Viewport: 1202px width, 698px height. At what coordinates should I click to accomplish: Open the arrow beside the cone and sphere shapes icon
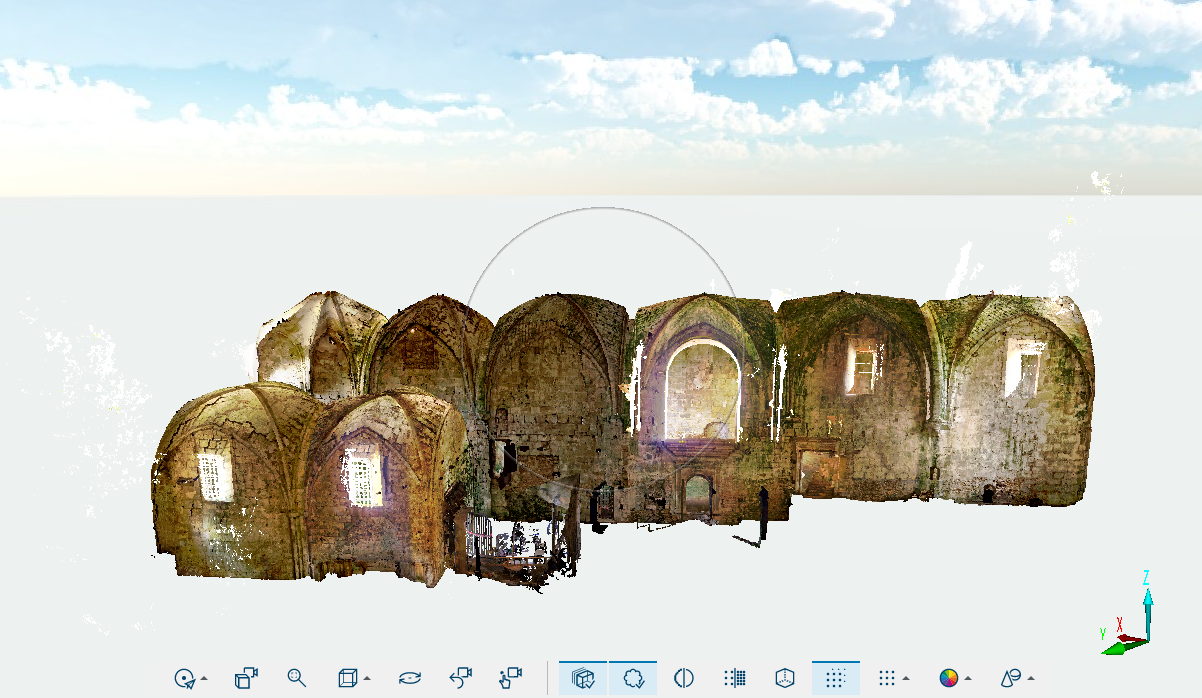click(x=1030, y=679)
